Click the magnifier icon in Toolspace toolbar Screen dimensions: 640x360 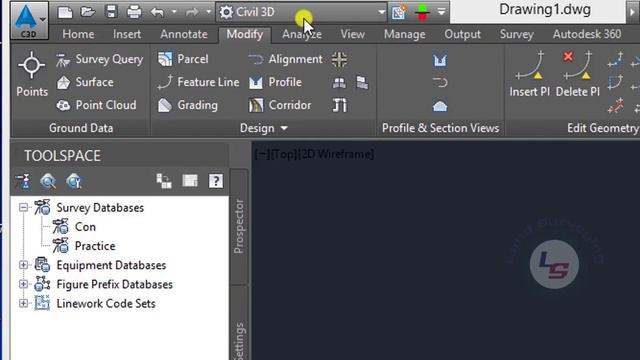[48, 181]
